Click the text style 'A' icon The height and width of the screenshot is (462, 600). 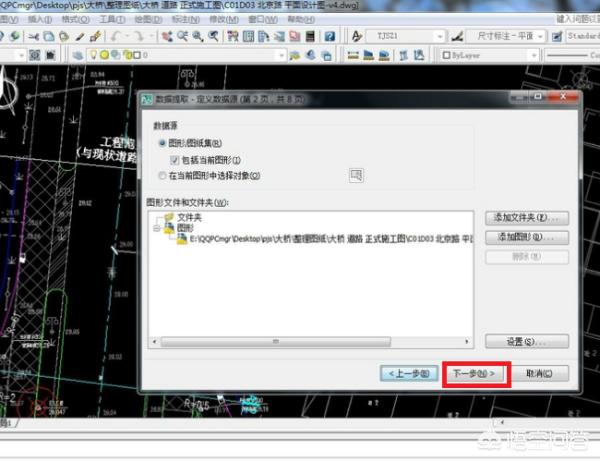(357, 36)
